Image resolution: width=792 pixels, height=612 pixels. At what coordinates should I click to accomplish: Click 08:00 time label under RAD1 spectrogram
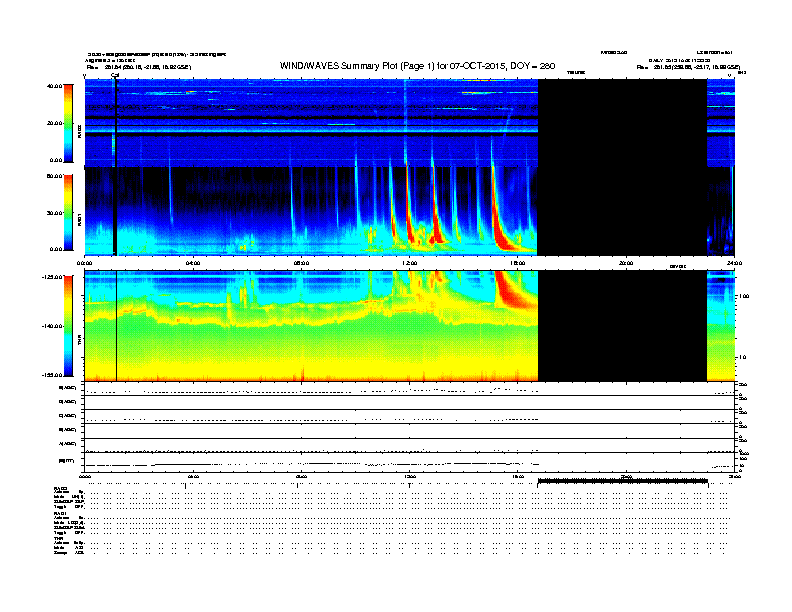click(301, 263)
